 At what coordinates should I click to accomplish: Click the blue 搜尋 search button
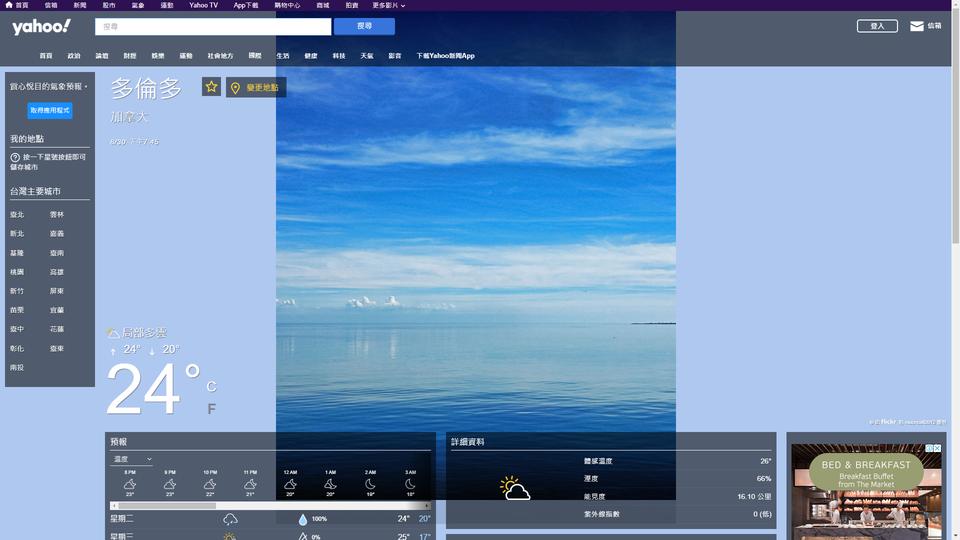364,26
